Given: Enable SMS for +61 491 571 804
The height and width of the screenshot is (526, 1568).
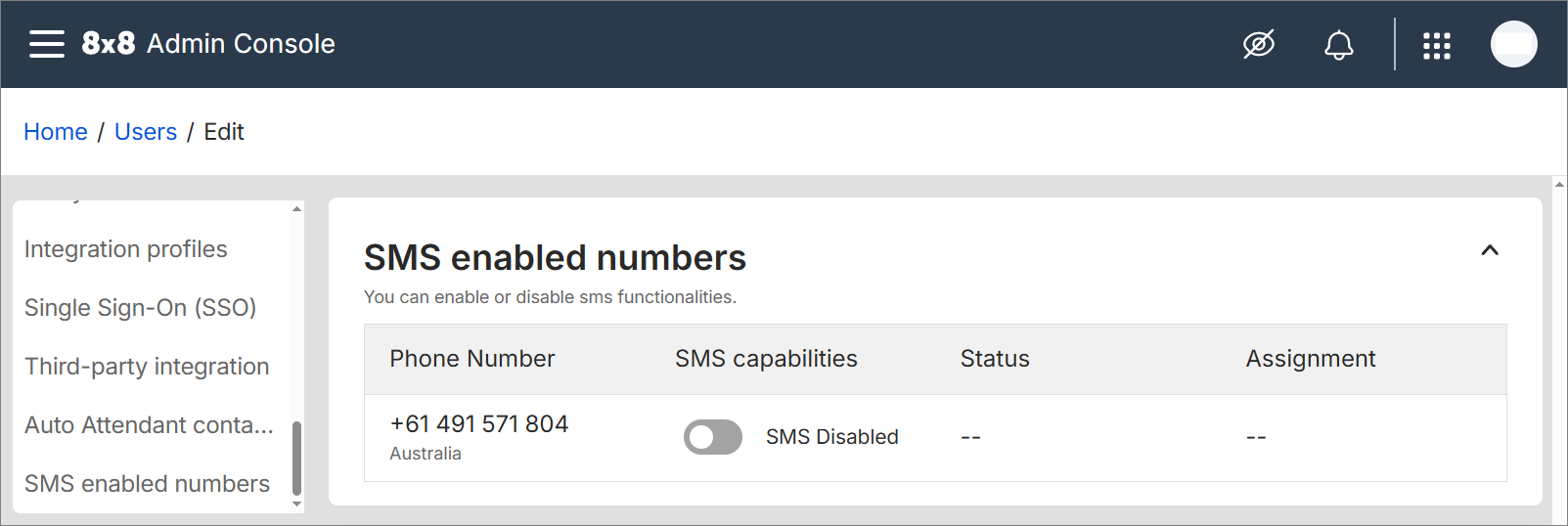Looking at the screenshot, I should [x=712, y=437].
